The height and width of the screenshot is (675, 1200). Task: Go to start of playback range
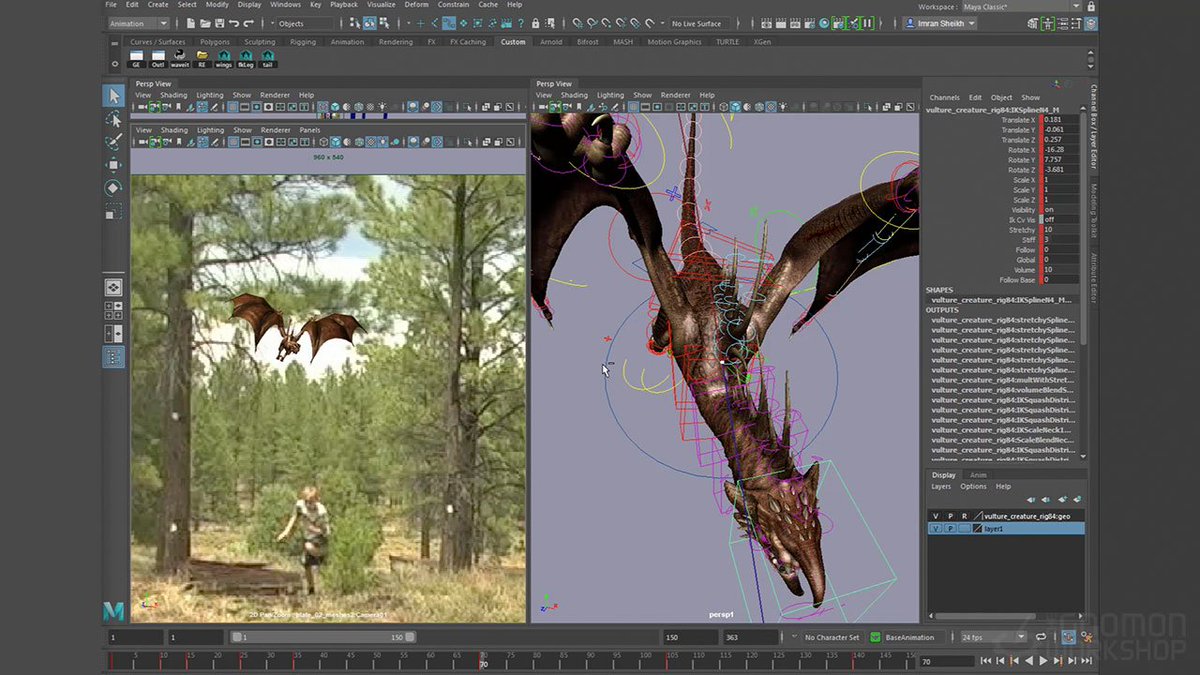click(986, 660)
